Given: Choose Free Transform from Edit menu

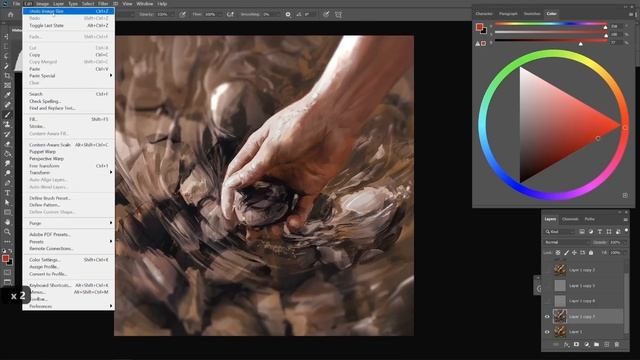Looking at the screenshot, I should point(69,166).
